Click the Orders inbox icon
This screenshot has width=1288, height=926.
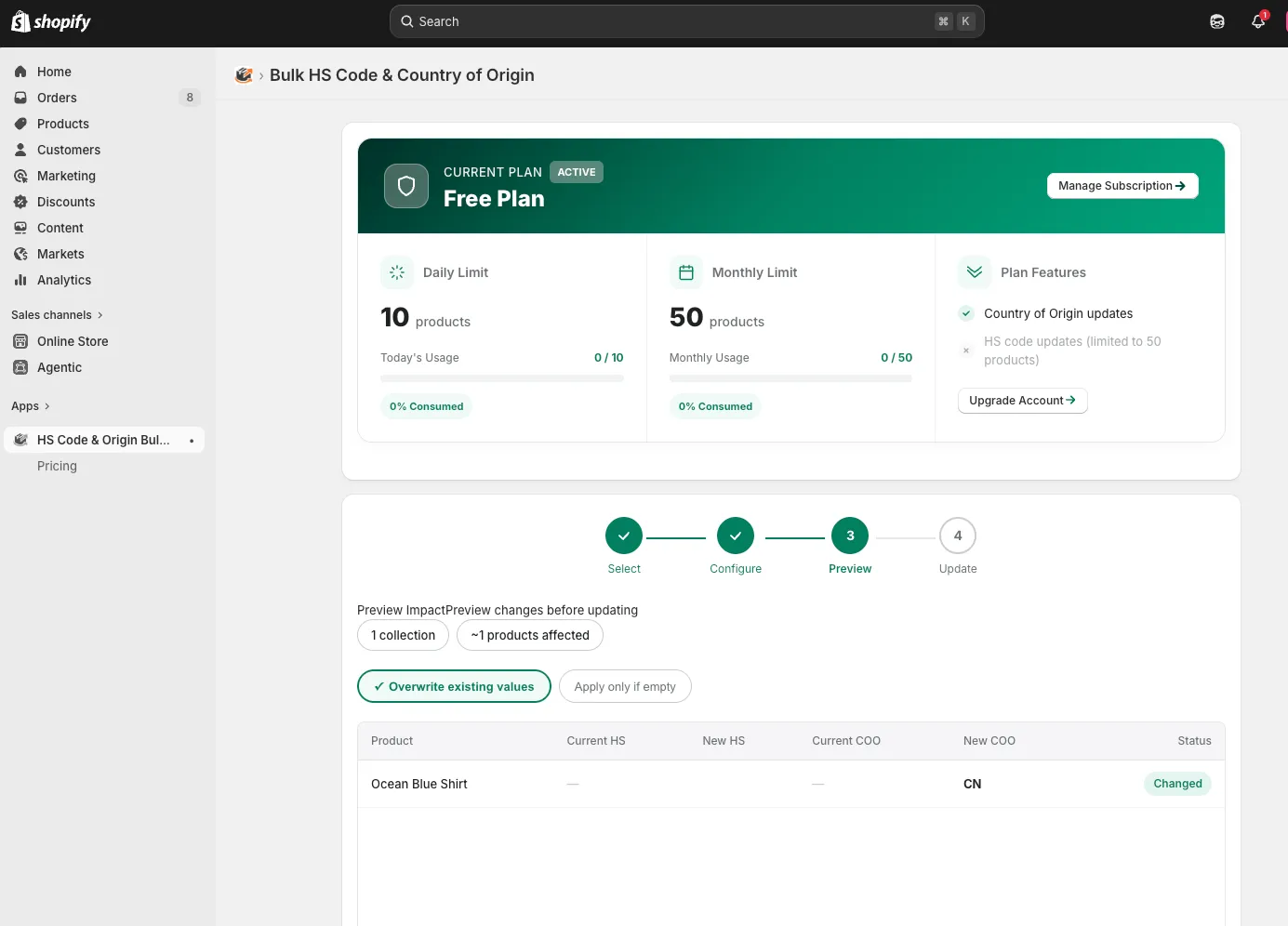tap(20, 98)
